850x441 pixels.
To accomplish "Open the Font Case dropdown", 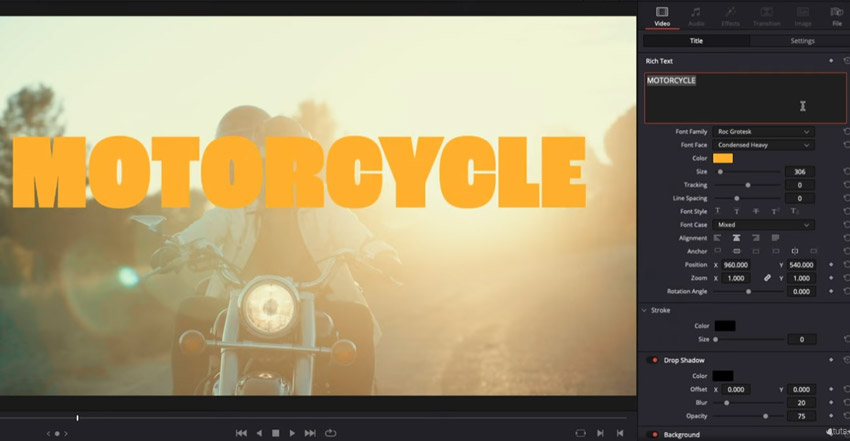I will 763,225.
